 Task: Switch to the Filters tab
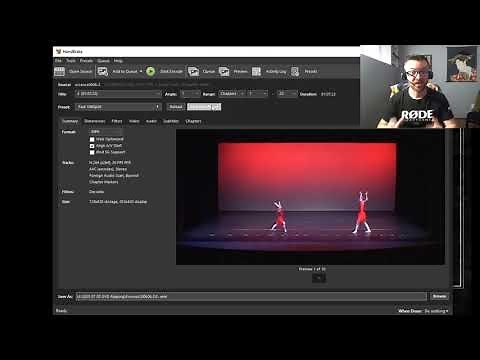[117, 121]
